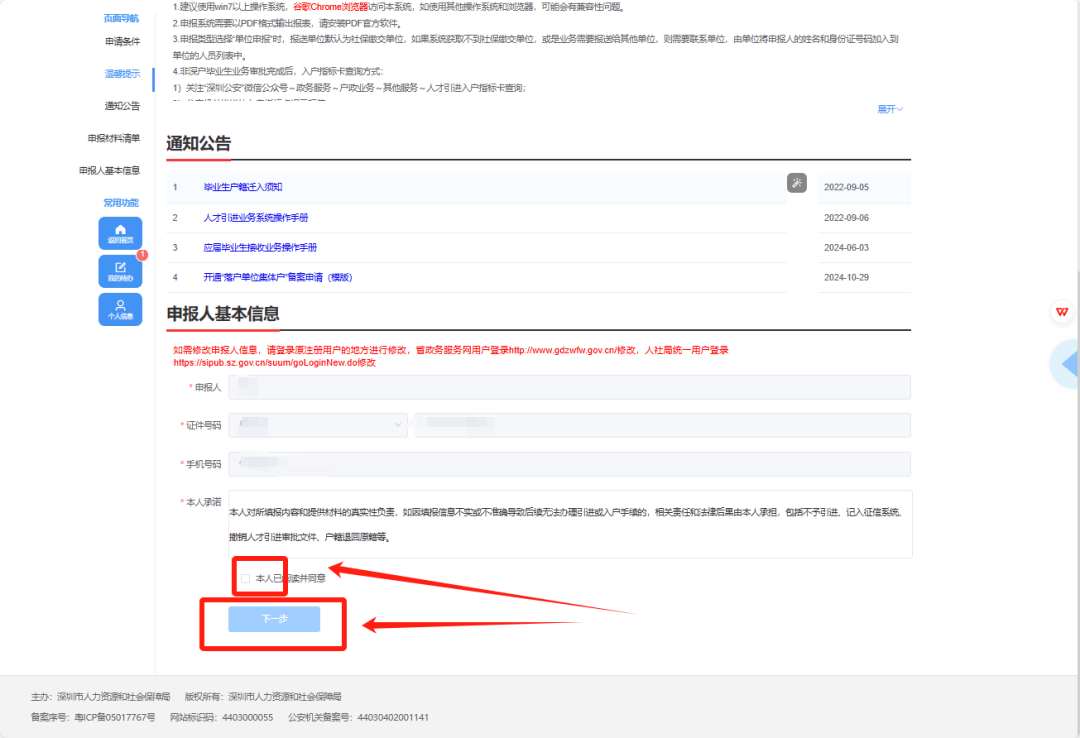Jump to 通知公告 in side navigation
Screen dimensions: 1080x738
pyautogui.click(x=122, y=105)
